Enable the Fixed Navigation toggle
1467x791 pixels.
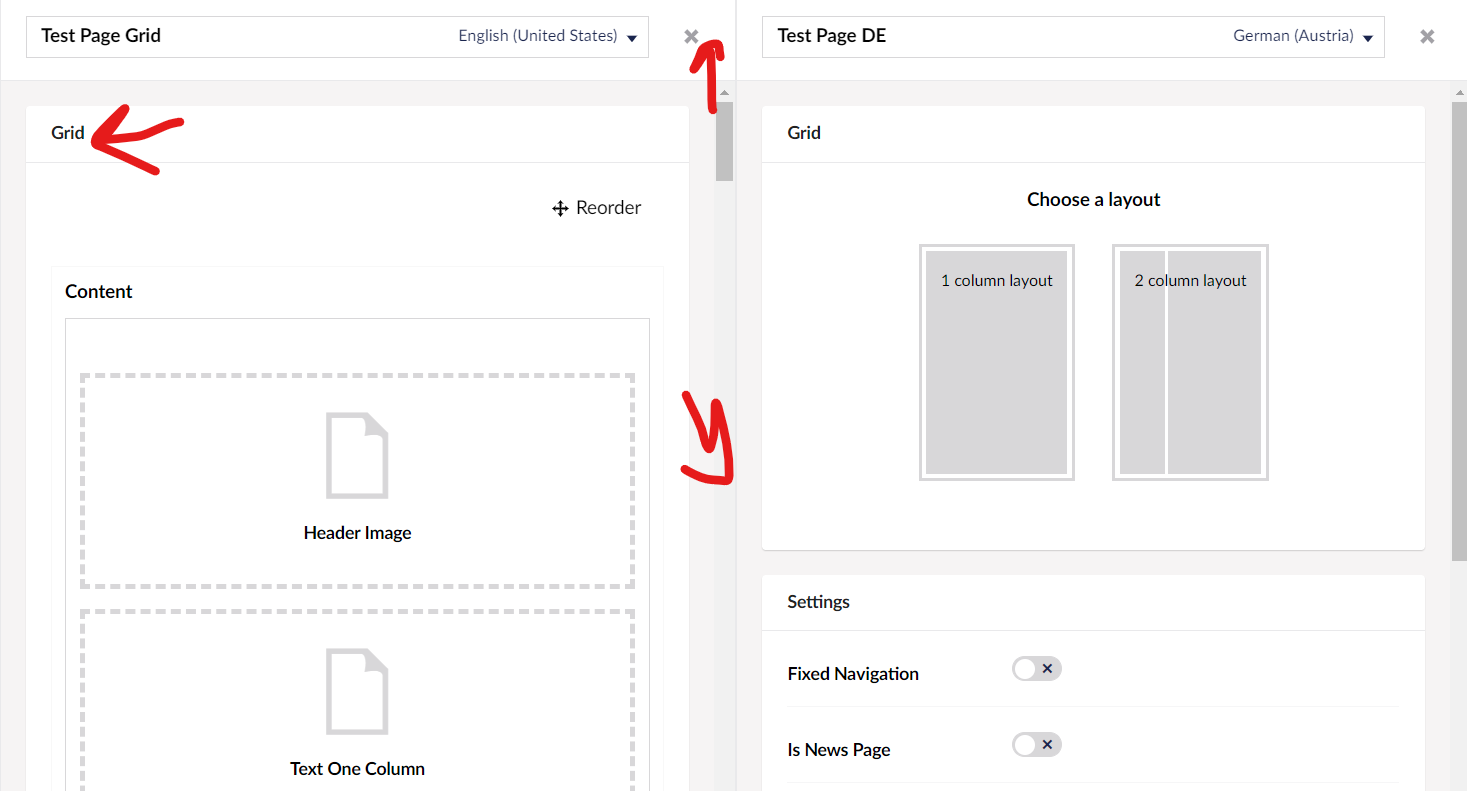(1036, 669)
